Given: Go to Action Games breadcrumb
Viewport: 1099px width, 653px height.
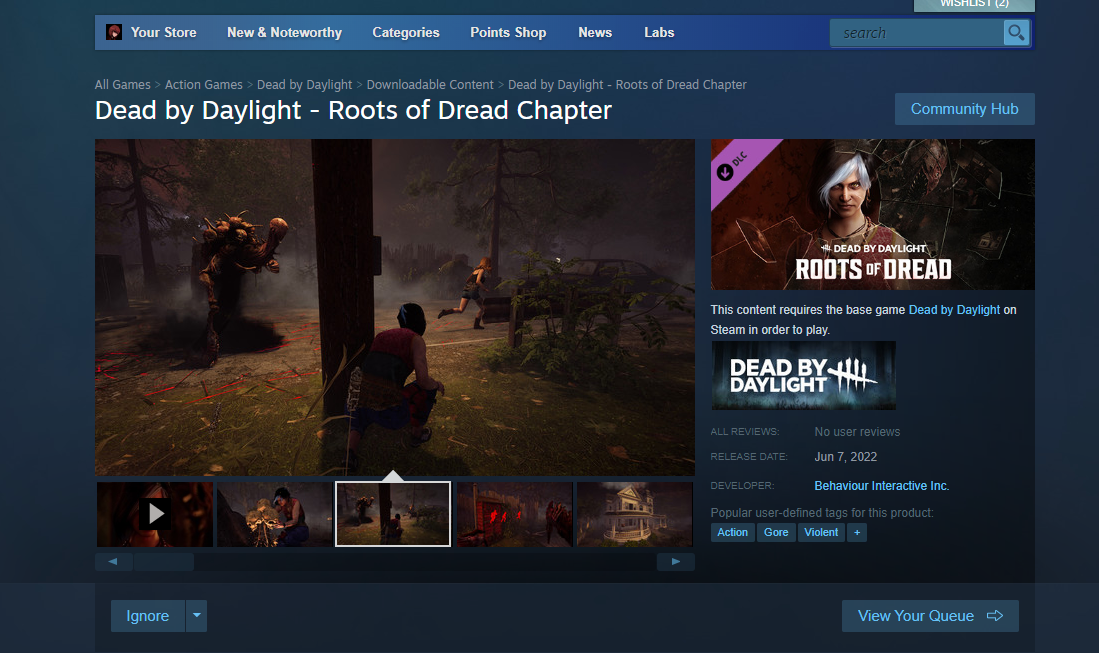Looking at the screenshot, I should point(203,85).
